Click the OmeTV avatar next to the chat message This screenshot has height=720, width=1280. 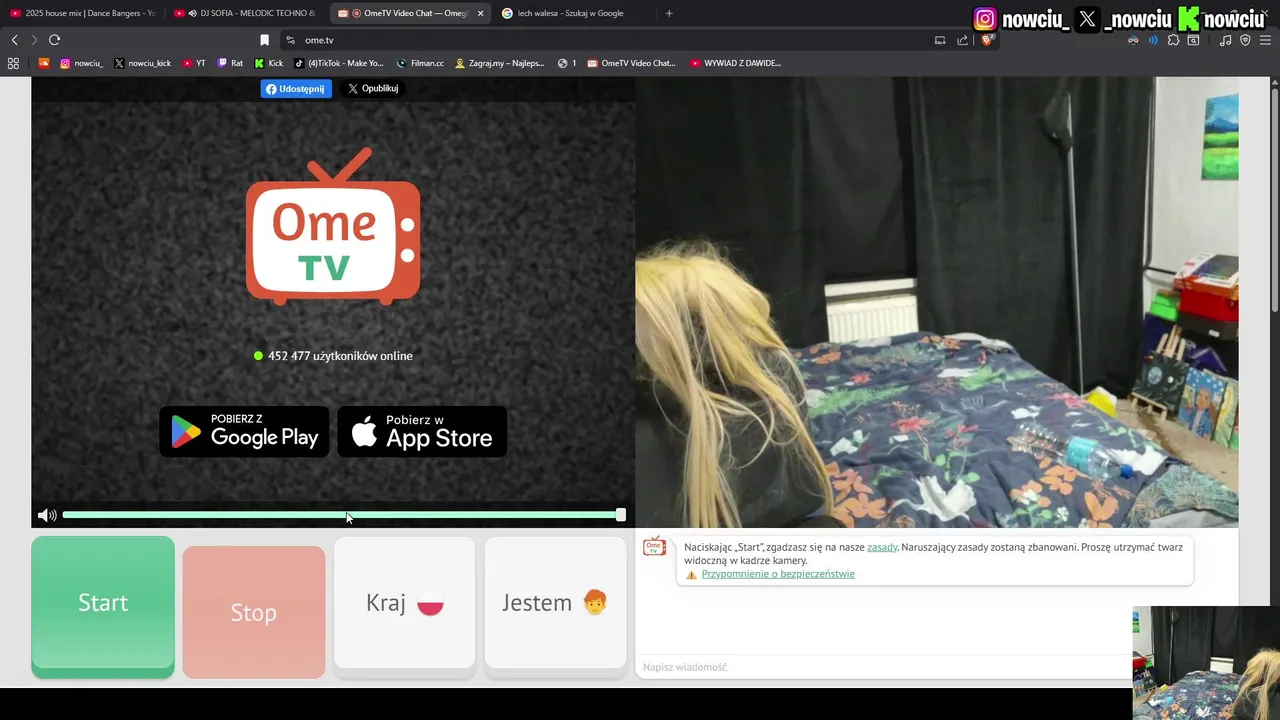654,546
